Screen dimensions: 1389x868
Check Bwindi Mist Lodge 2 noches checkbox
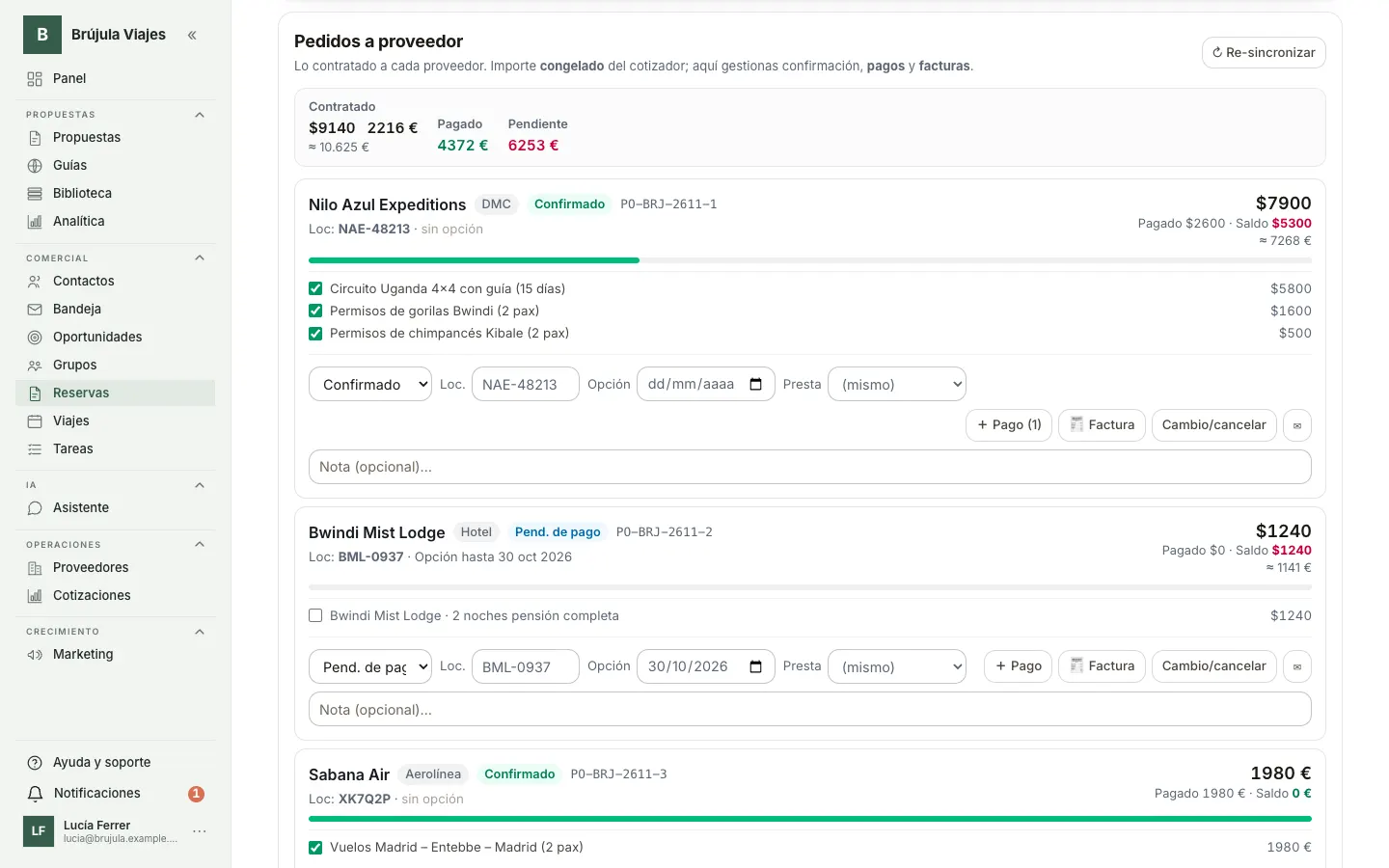315,615
